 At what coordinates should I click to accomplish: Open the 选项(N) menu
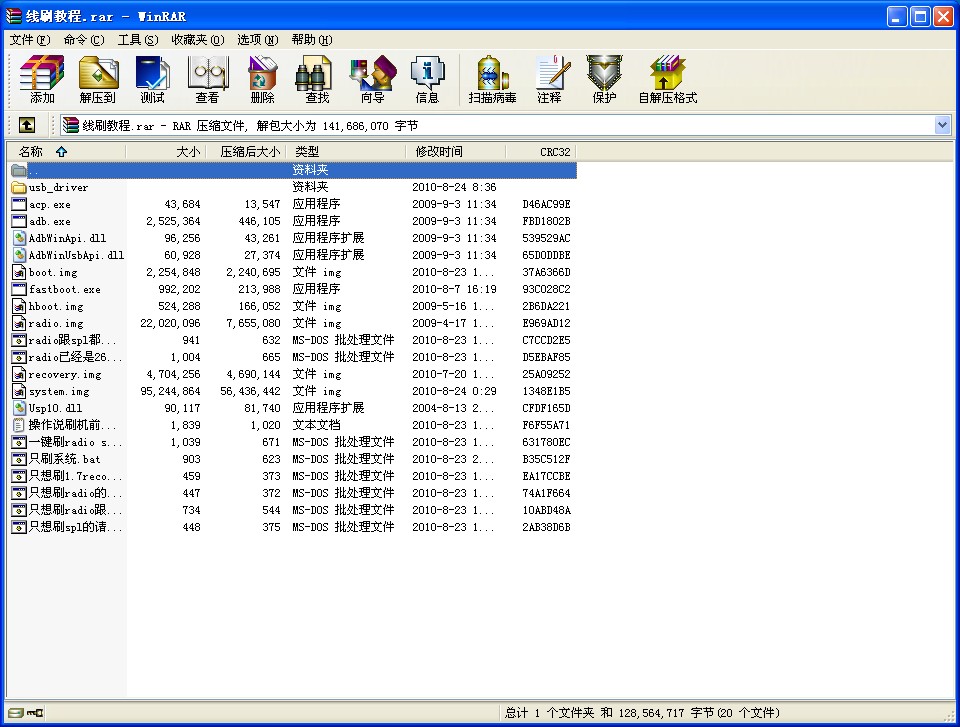click(258, 40)
